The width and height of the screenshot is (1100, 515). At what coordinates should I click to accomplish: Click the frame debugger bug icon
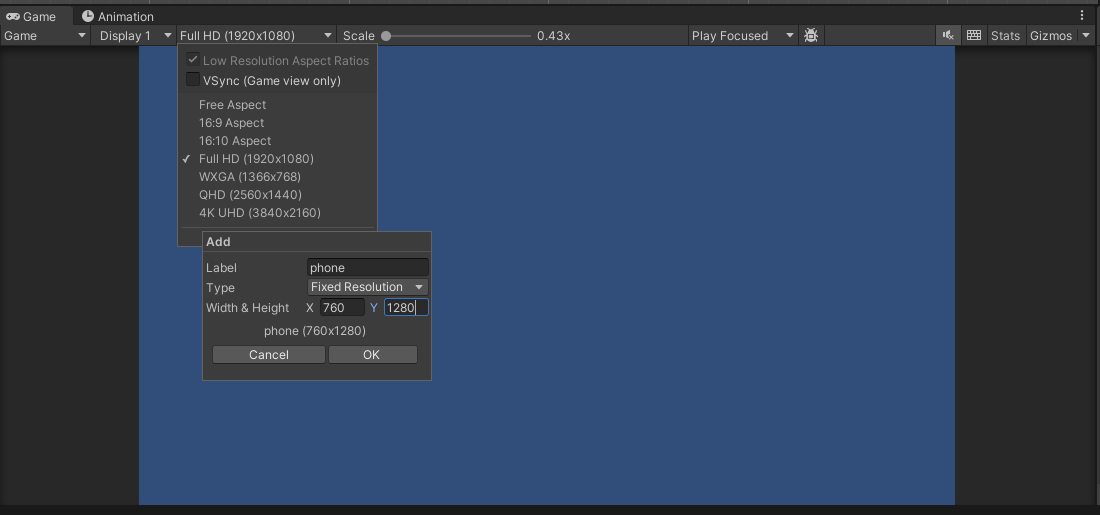coord(811,35)
